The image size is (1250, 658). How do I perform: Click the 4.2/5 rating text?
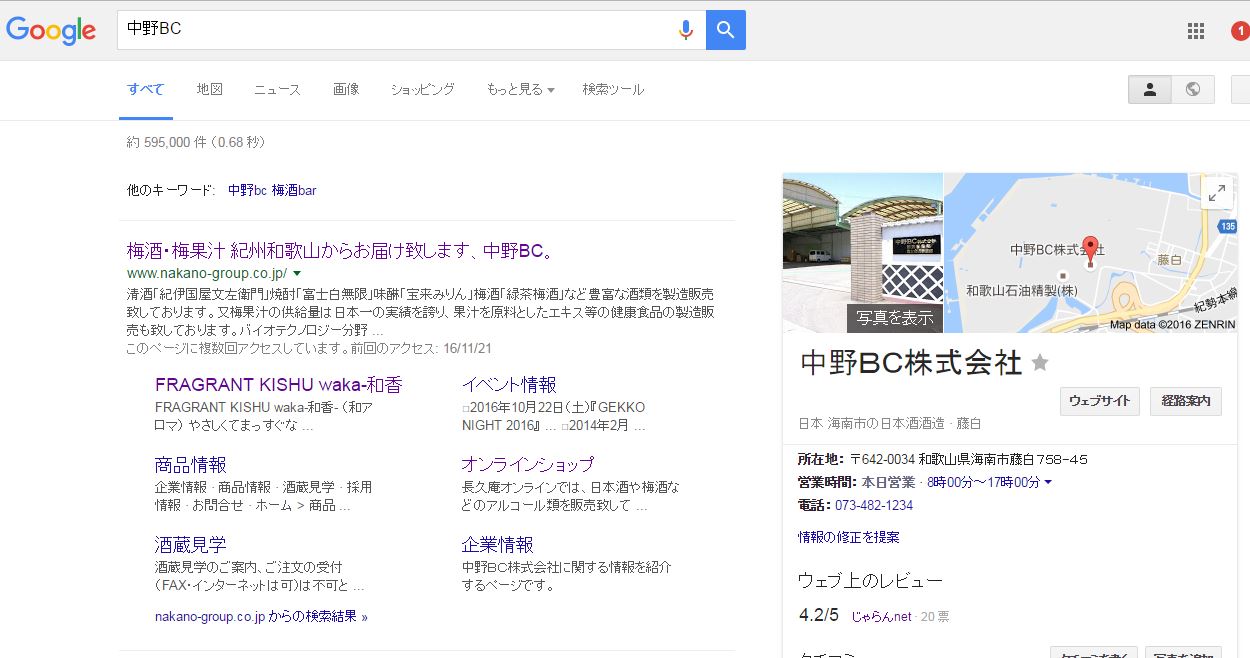click(819, 615)
